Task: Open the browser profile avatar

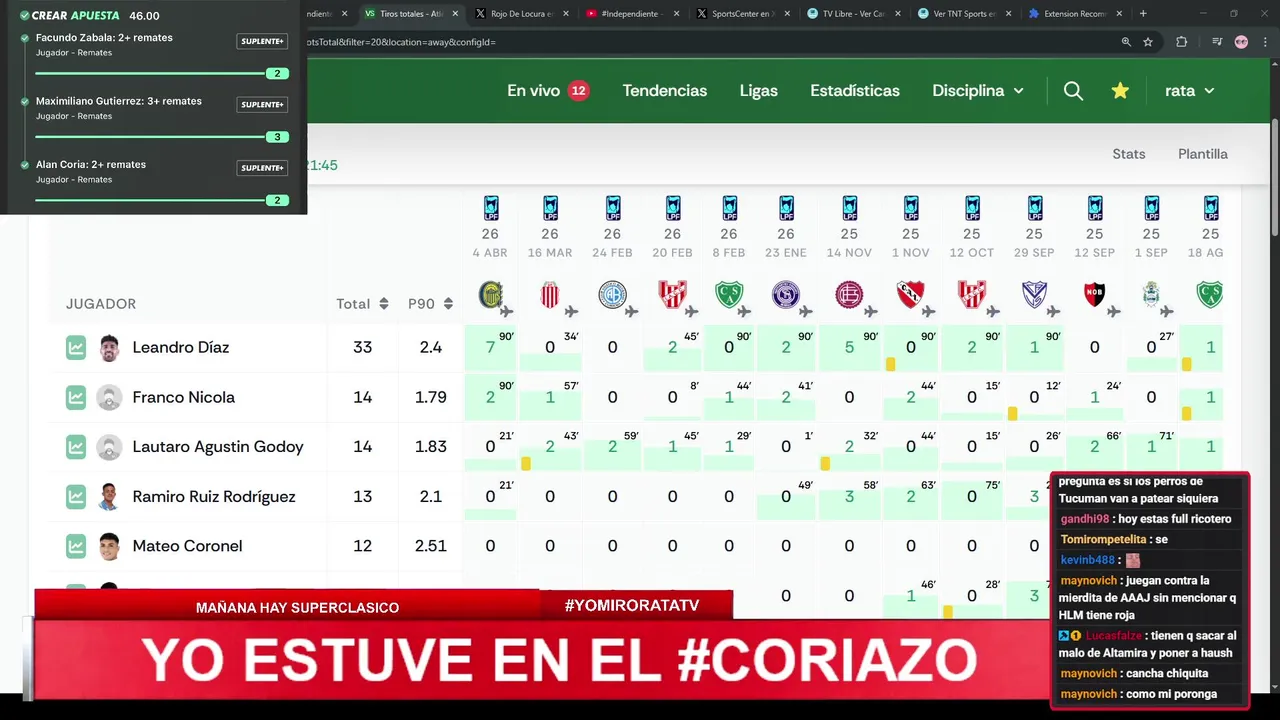Action: (x=1241, y=42)
